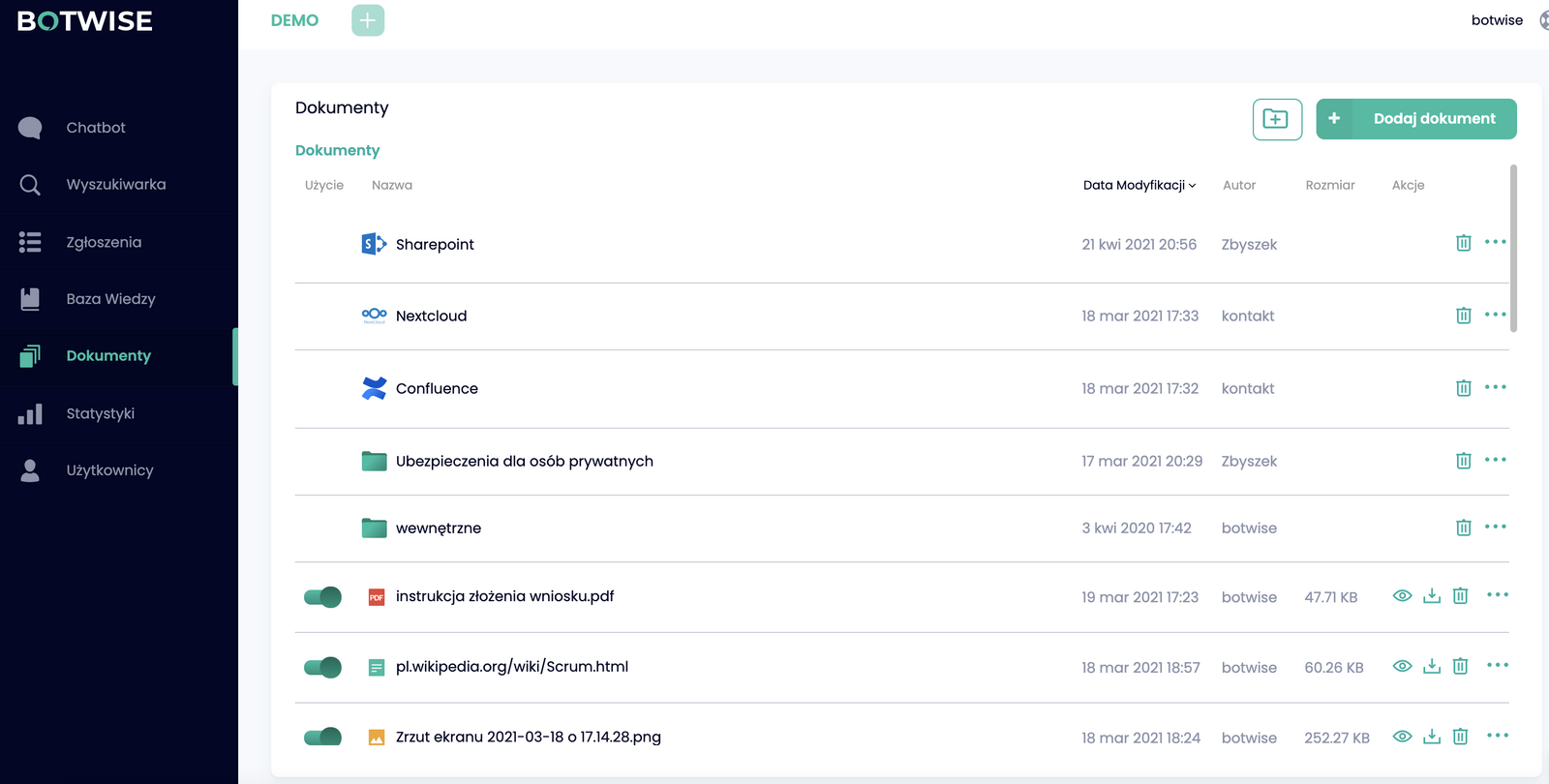The width and height of the screenshot is (1549, 784).
Task: Sort by Data Modyfikacji column
Action: pos(1139,185)
